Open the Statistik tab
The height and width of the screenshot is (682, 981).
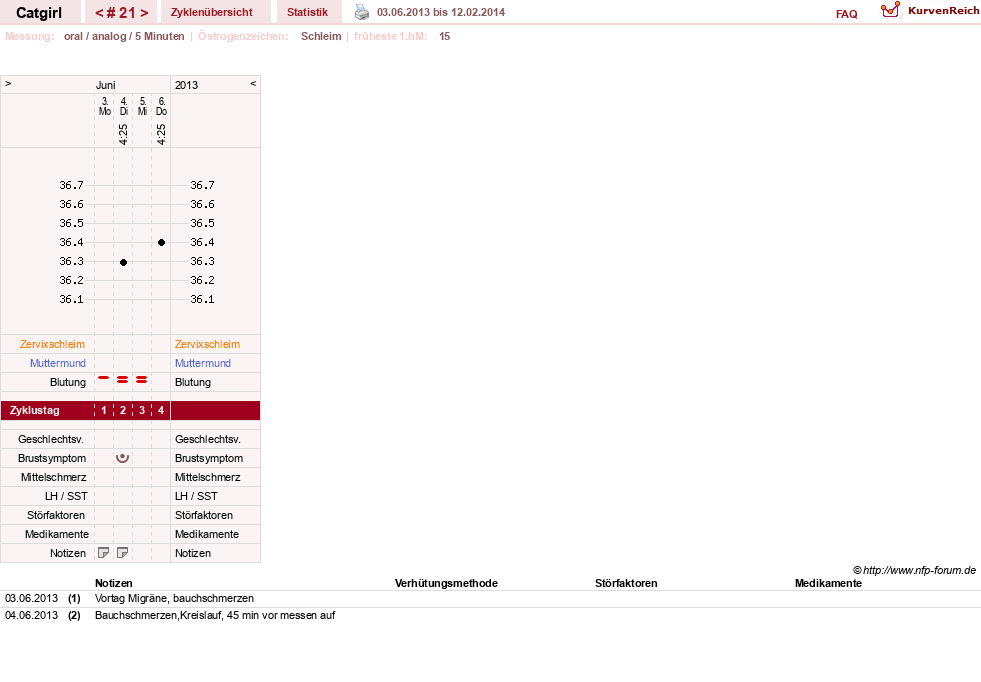pyautogui.click(x=307, y=12)
